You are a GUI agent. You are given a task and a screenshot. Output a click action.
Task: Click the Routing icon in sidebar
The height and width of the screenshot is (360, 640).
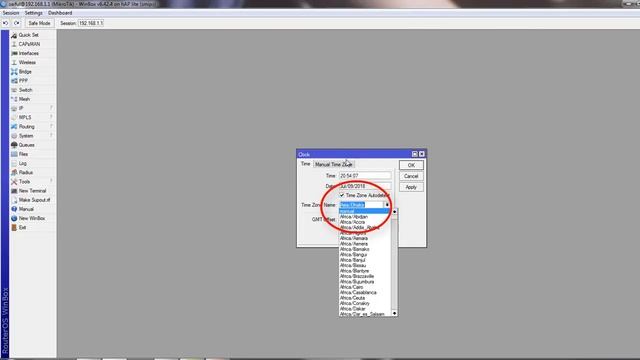click(14, 127)
